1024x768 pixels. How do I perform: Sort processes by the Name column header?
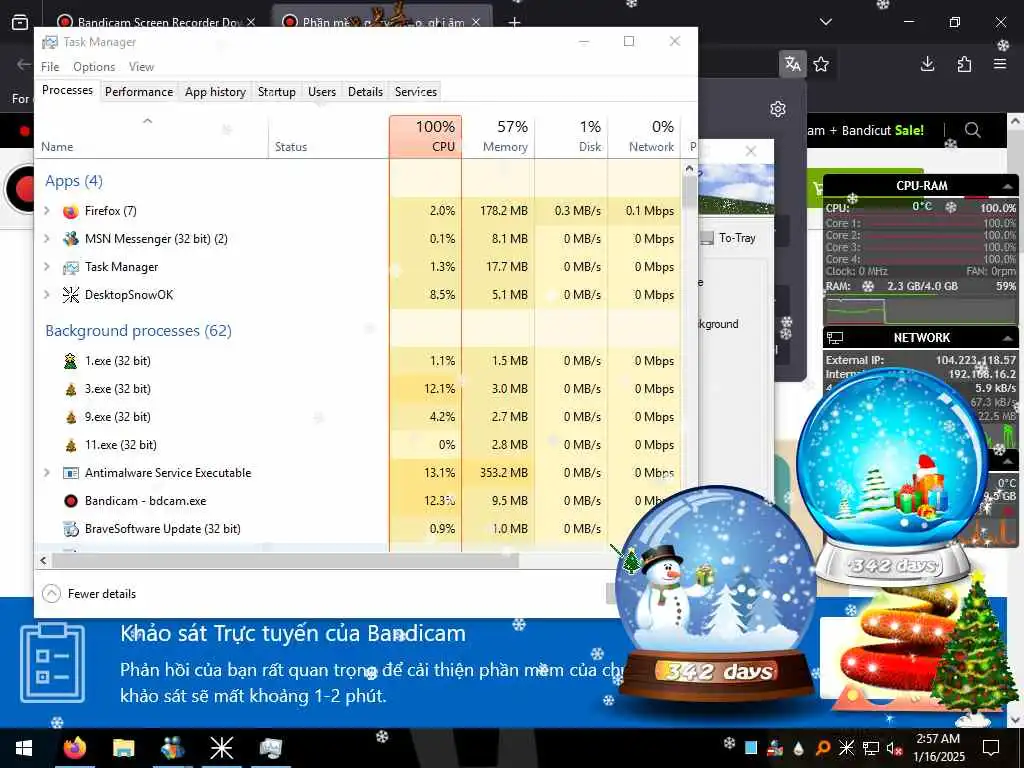[x=151, y=136]
